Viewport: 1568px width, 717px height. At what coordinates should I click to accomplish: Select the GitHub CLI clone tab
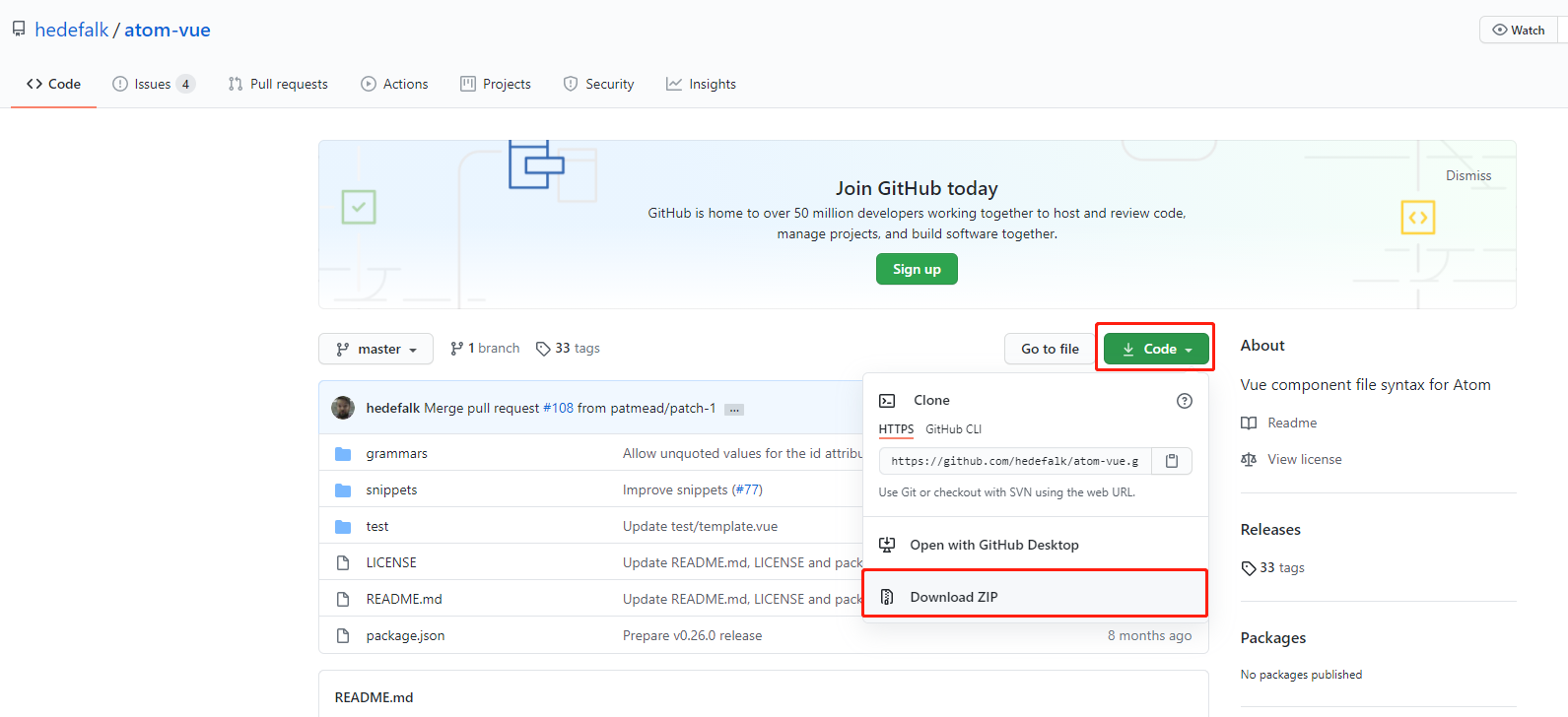tap(953, 429)
